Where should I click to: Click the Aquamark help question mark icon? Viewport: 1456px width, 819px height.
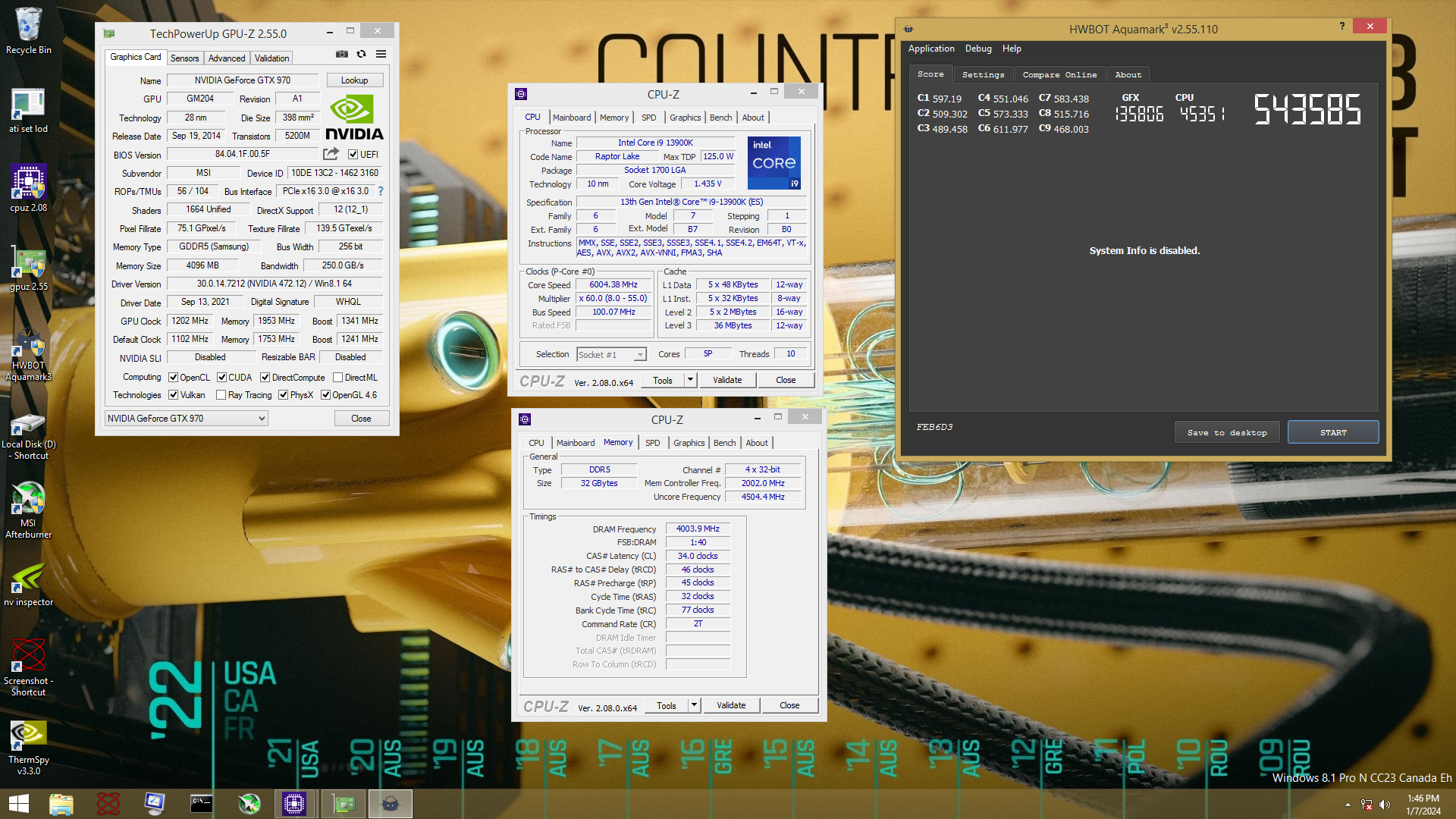tap(1342, 26)
